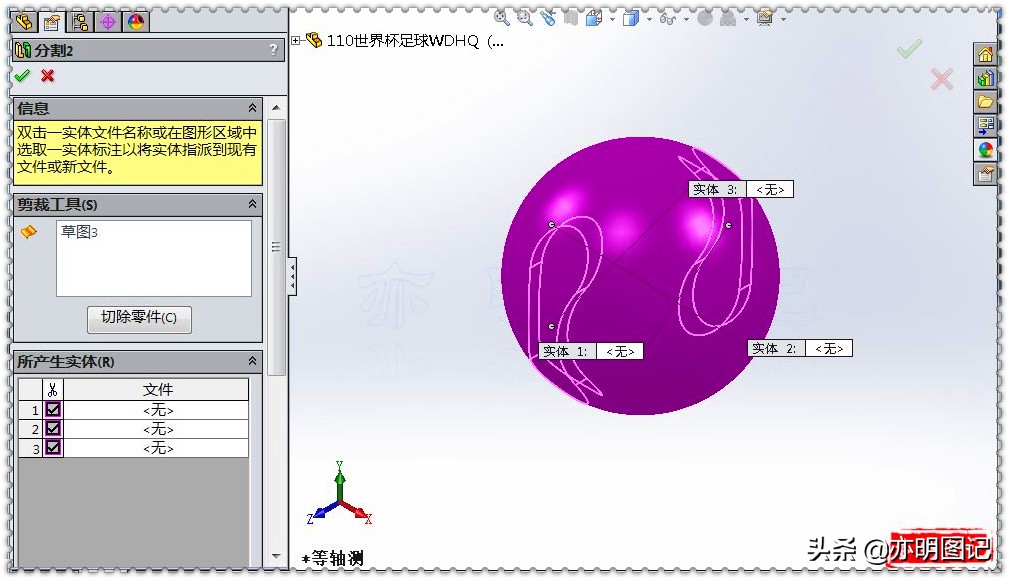Open the Design Library panel
This screenshot has height=580, width=1009.
986,77
